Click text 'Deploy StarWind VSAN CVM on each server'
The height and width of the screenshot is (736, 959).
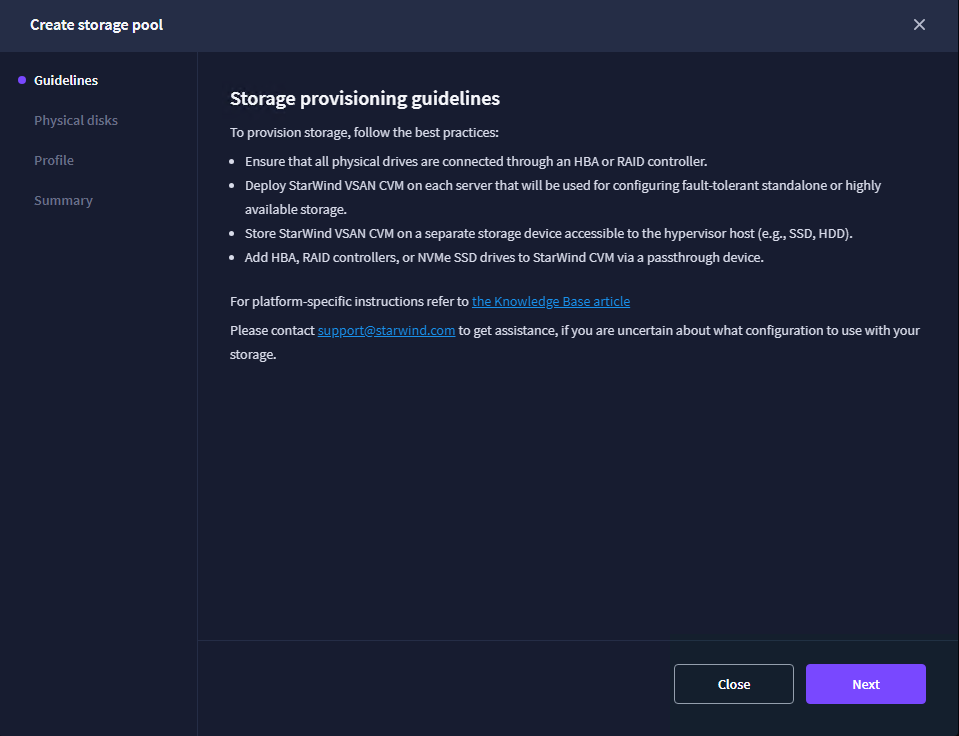368,185
